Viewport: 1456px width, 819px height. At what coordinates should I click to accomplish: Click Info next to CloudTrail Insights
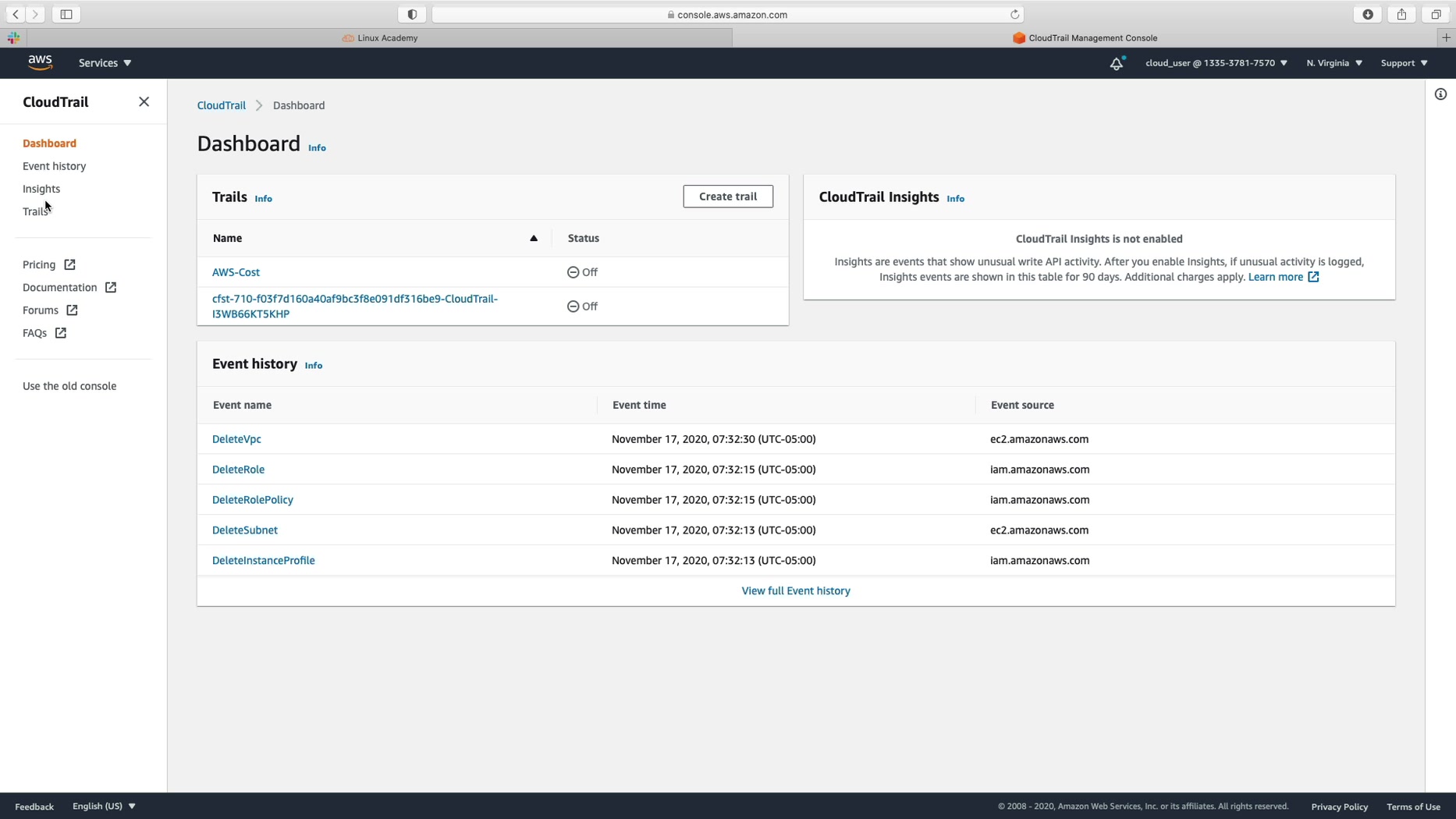955,199
